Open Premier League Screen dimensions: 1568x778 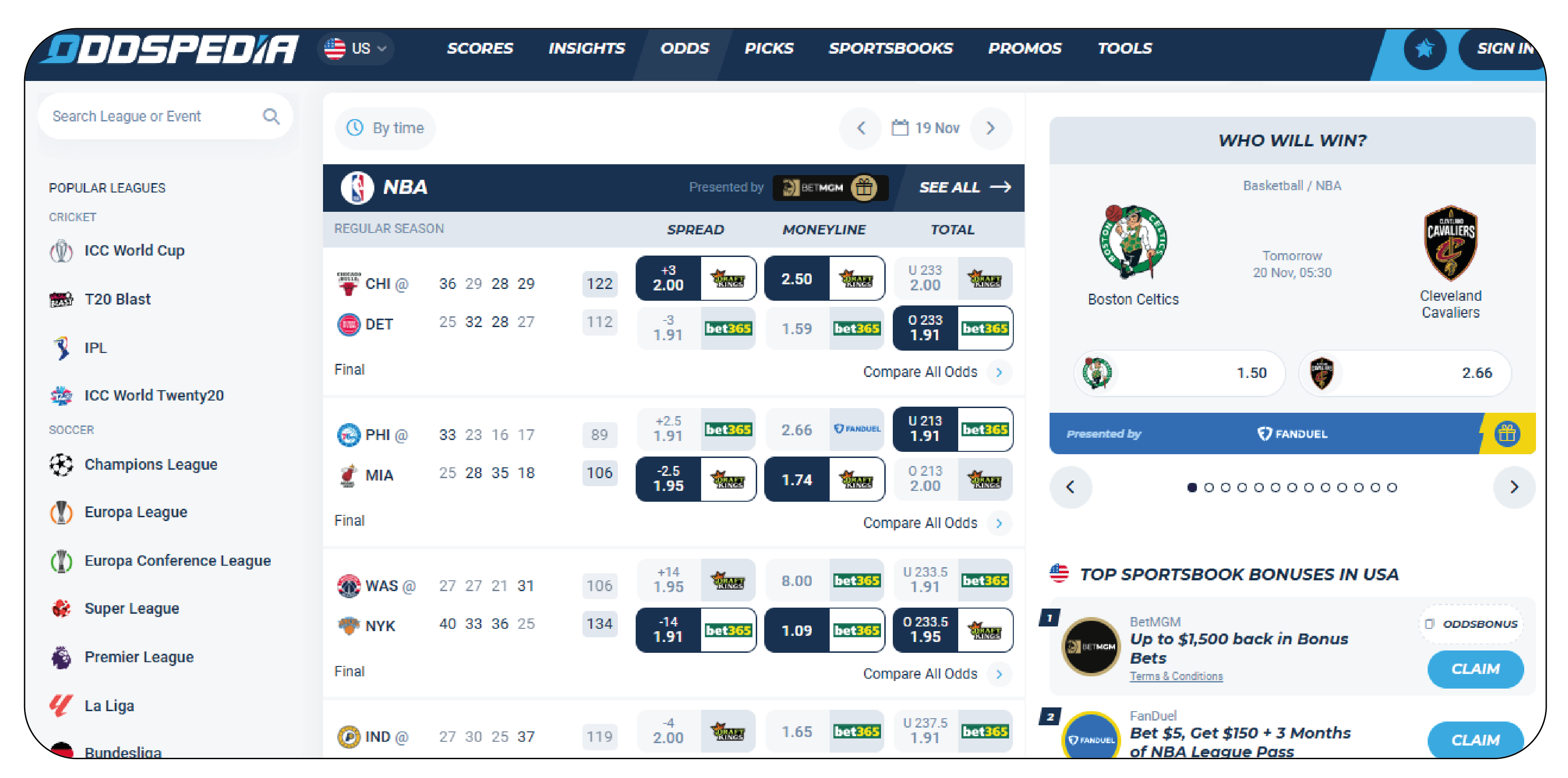[x=122, y=657]
